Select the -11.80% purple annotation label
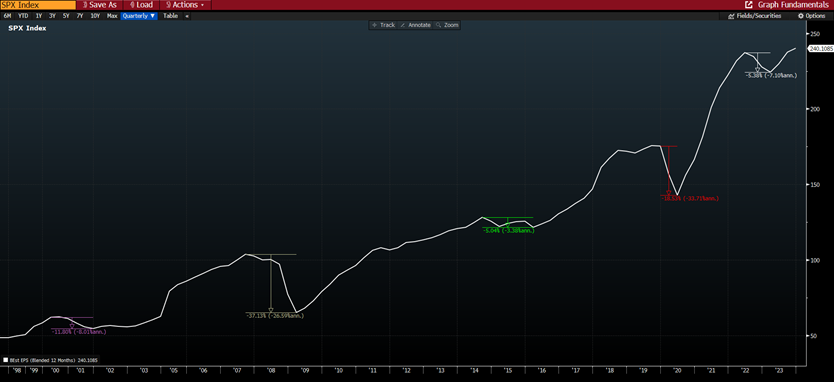The image size is (834, 382). tap(79, 332)
